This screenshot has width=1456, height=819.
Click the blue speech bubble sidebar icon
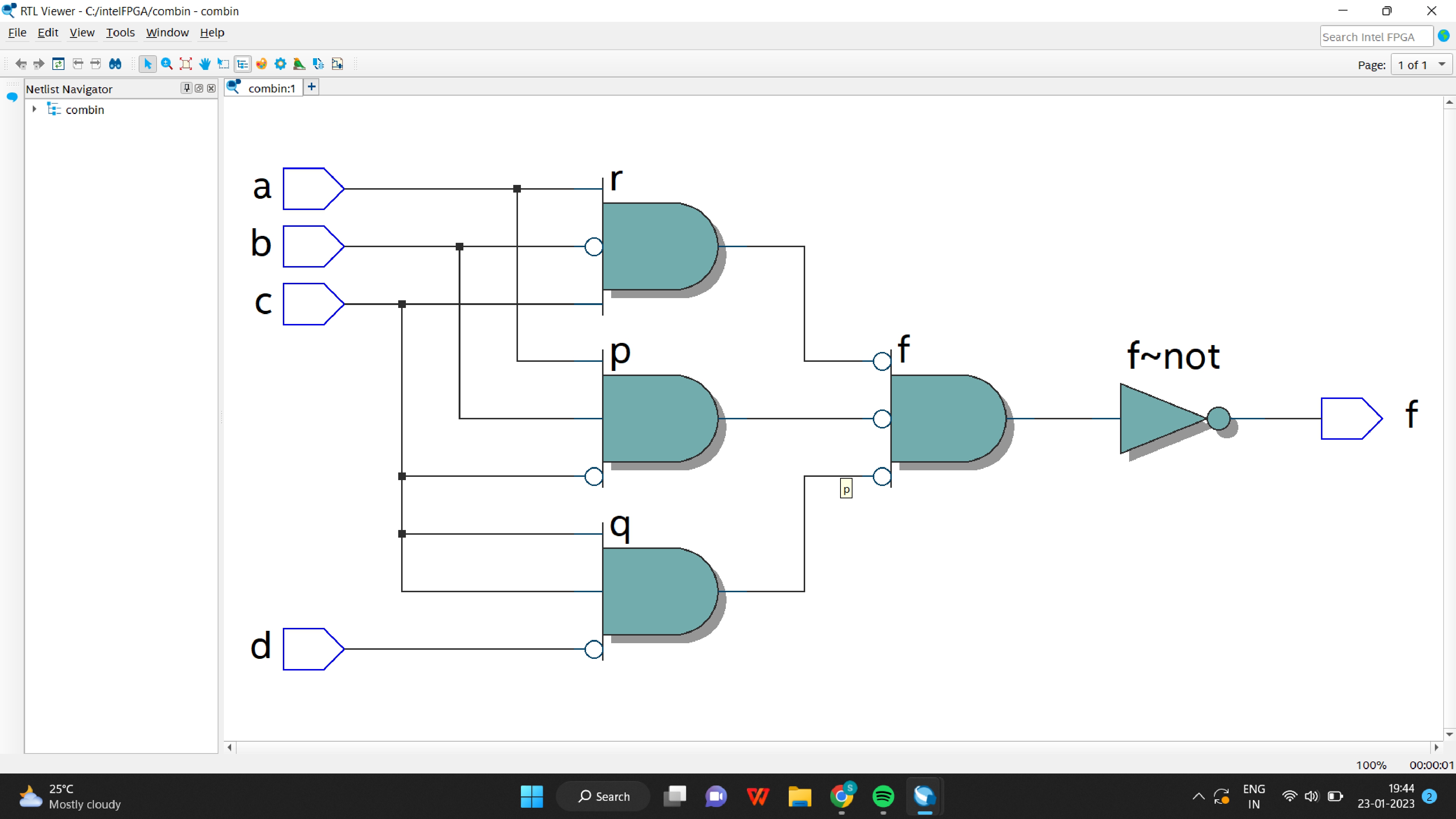pyautogui.click(x=12, y=97)
